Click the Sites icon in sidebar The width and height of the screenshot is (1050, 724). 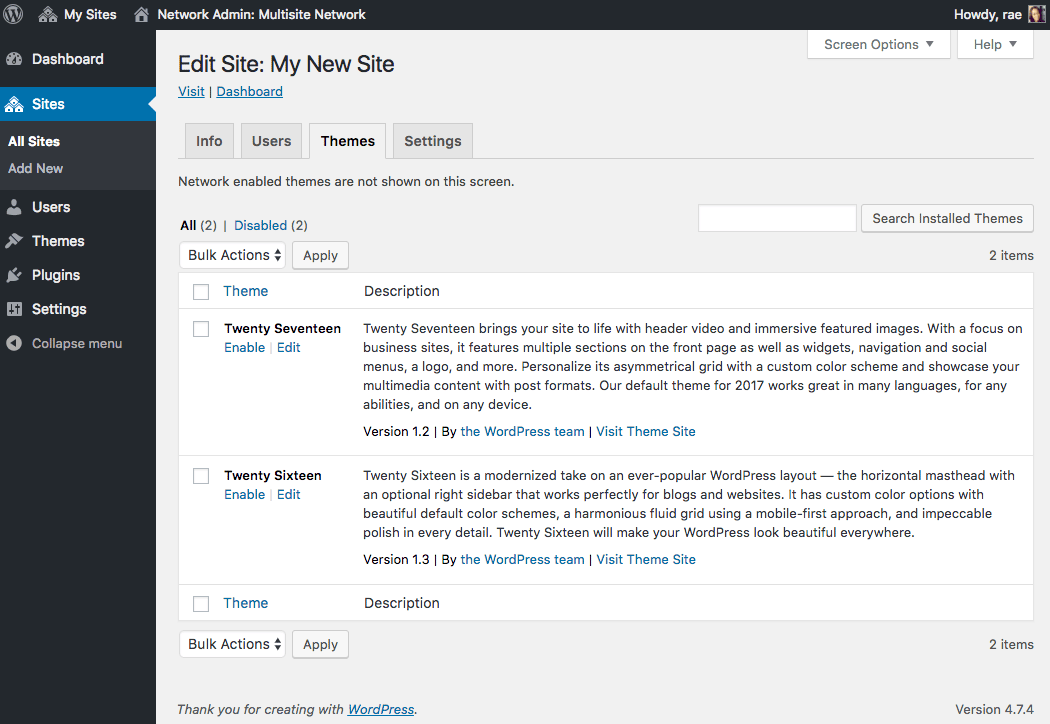tap(14, 104)
